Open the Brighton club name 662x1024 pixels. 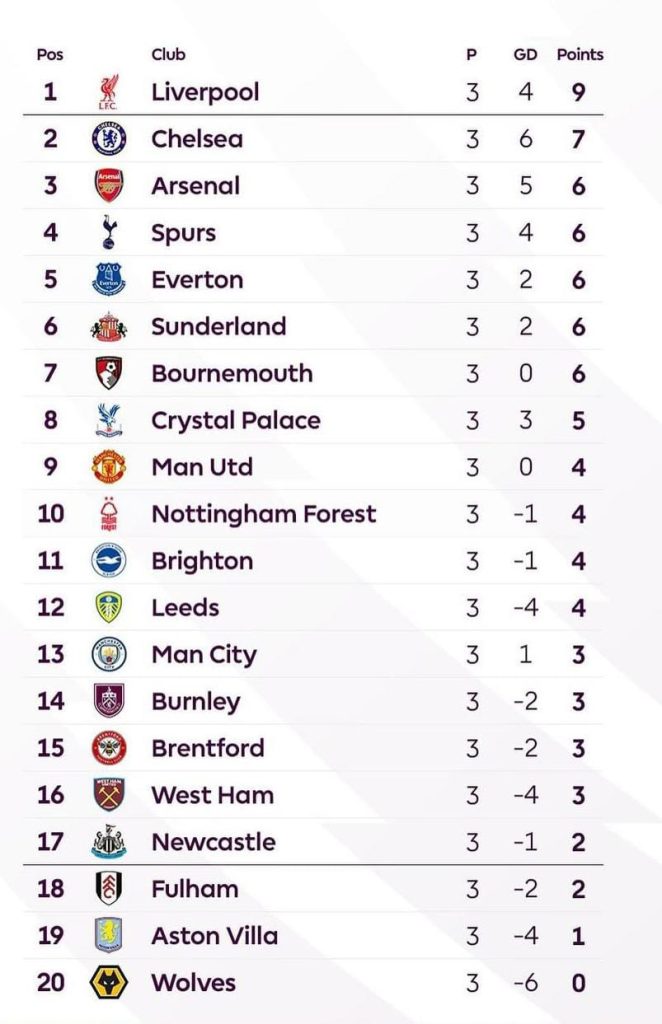tap(202, 561)
